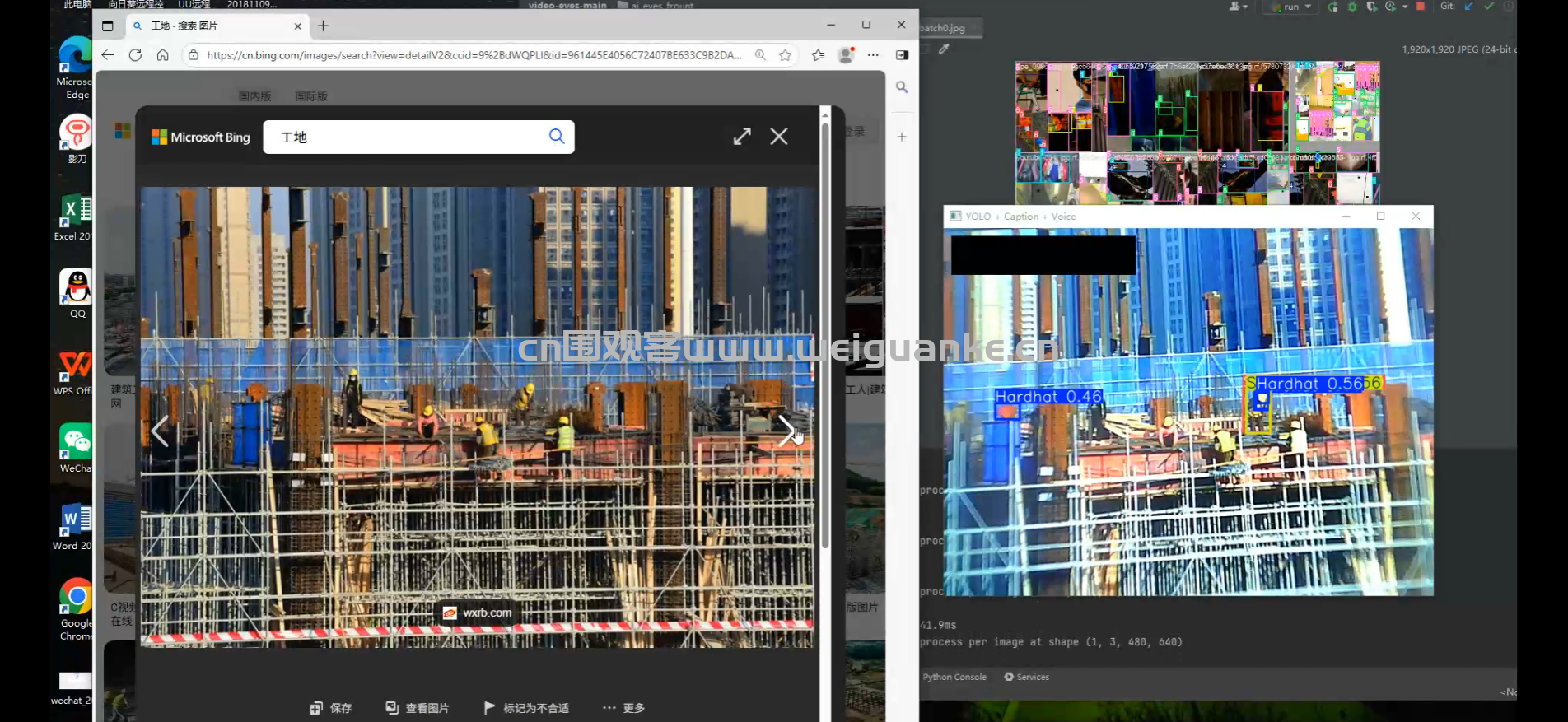
Task: Open the PyCharm user account dropdown
Action: click(1238, 7)
